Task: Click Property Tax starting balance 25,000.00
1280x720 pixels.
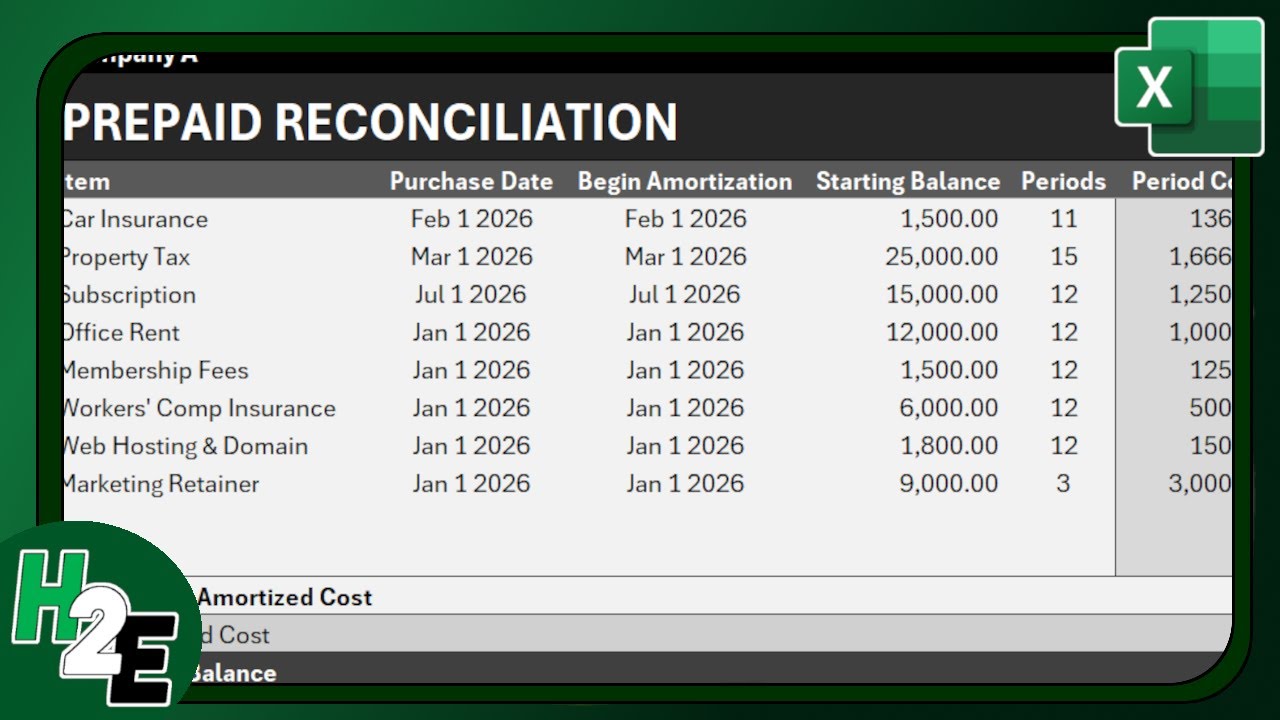Action: (x=942, y=257)
